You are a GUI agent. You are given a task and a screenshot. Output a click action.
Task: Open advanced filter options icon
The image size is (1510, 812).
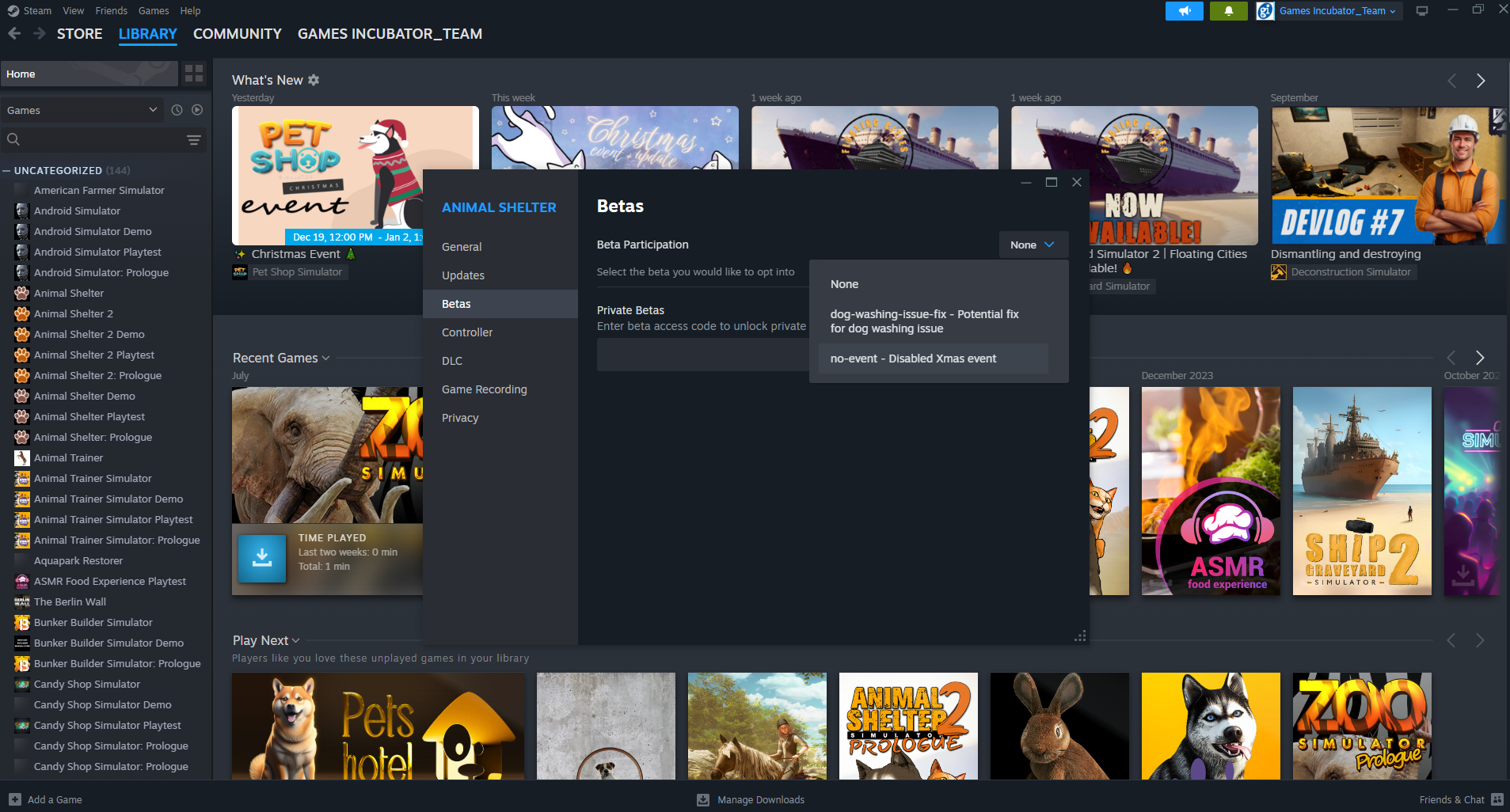[193, 140]
